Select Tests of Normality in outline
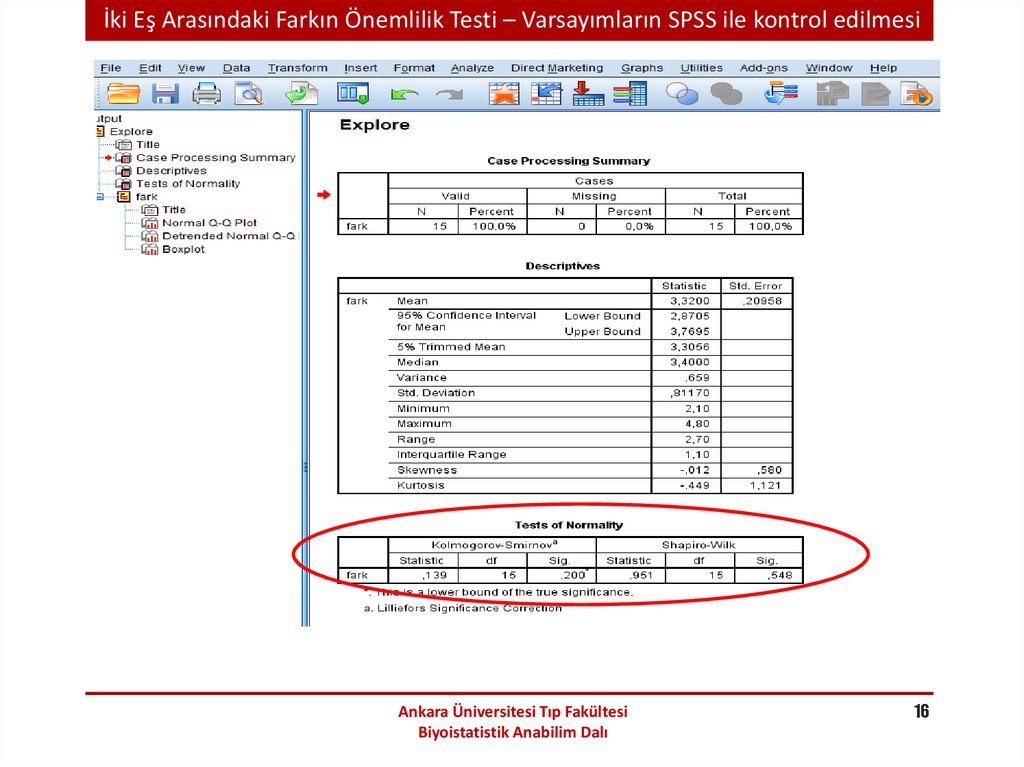Screen dimensions: 1024x767 pos(188,184)
